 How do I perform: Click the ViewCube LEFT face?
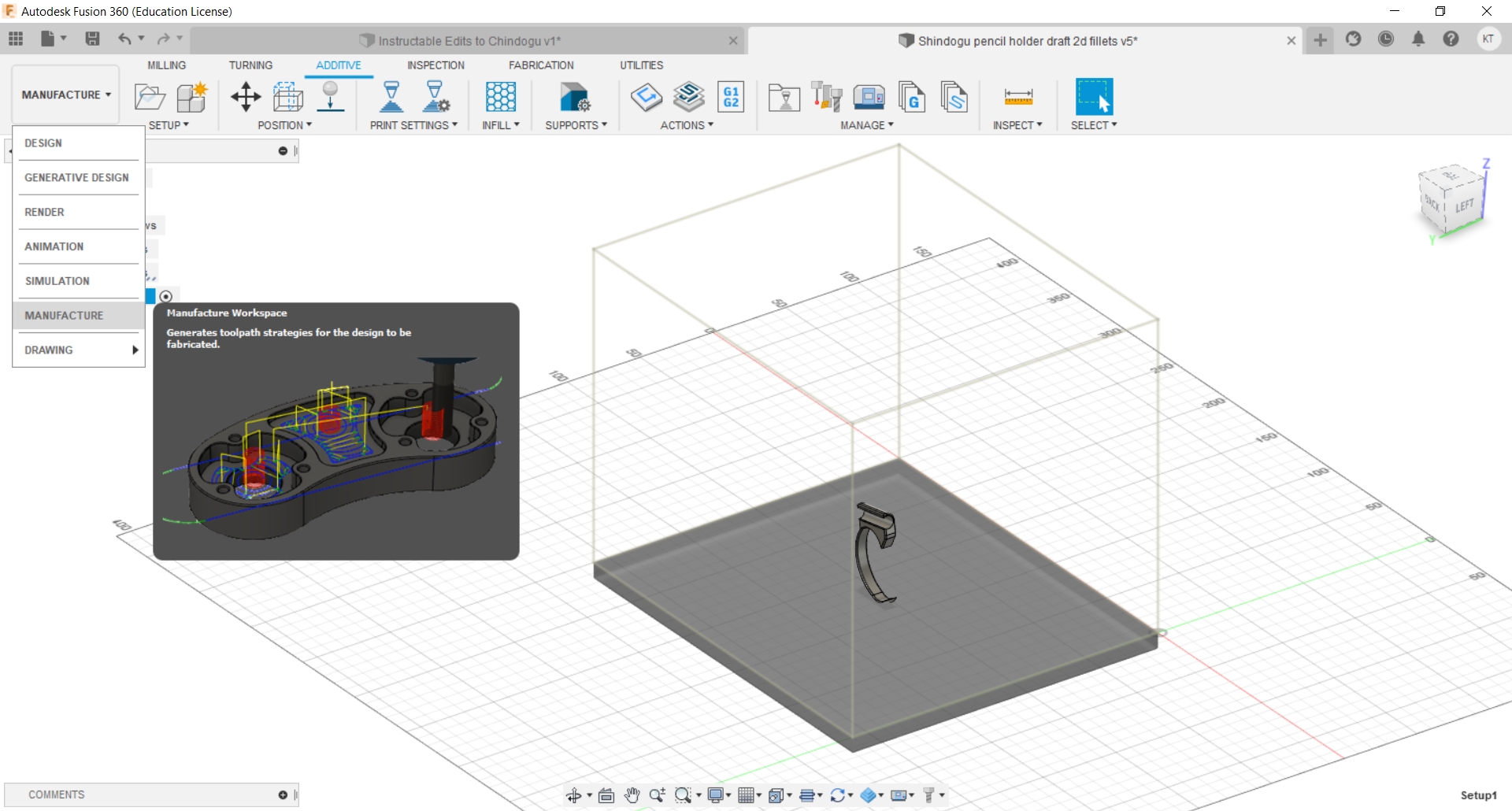(x=1464, y=206)
